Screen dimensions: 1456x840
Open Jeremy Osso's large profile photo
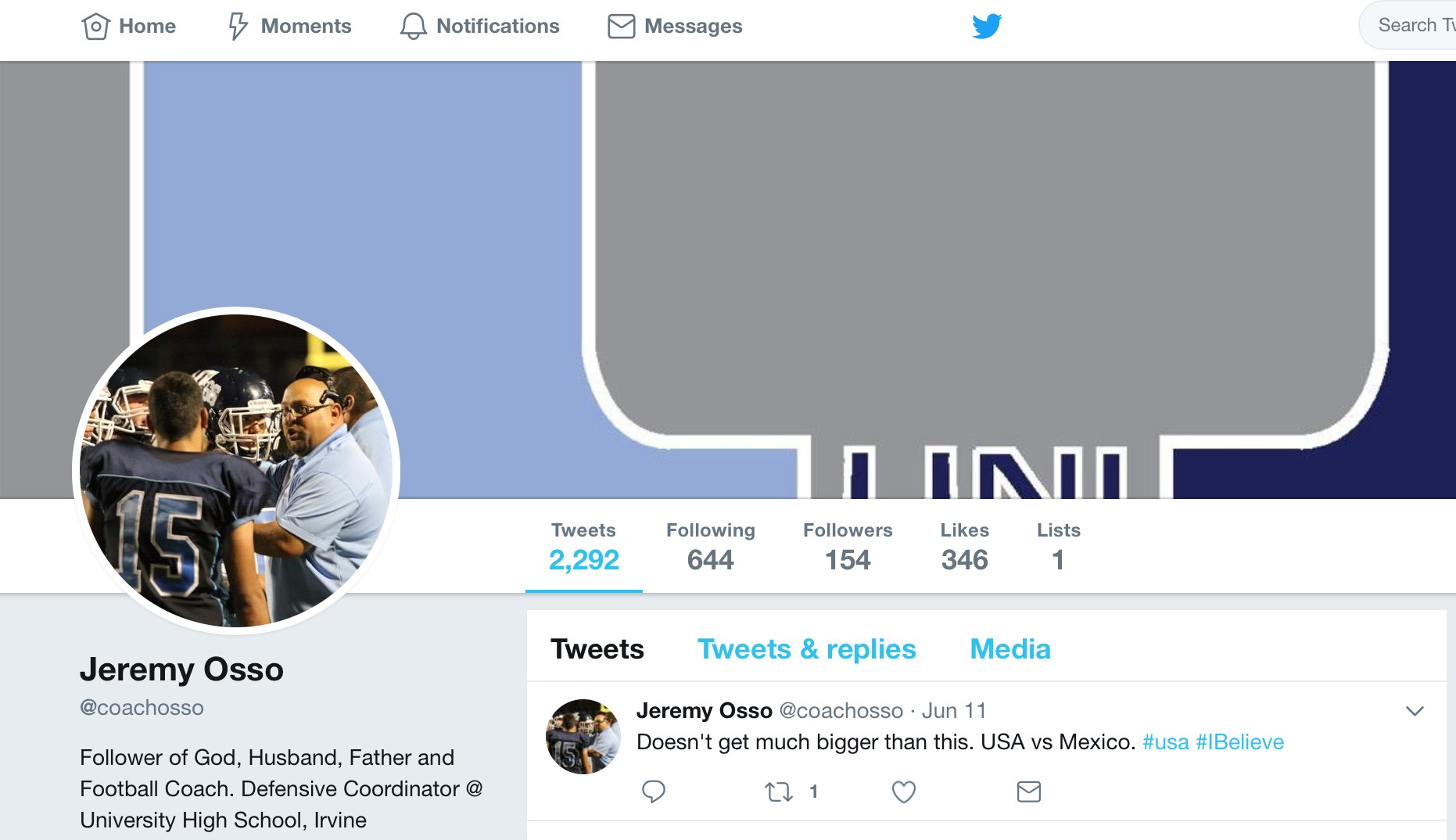pyautogui.click(x=236, y=471)
